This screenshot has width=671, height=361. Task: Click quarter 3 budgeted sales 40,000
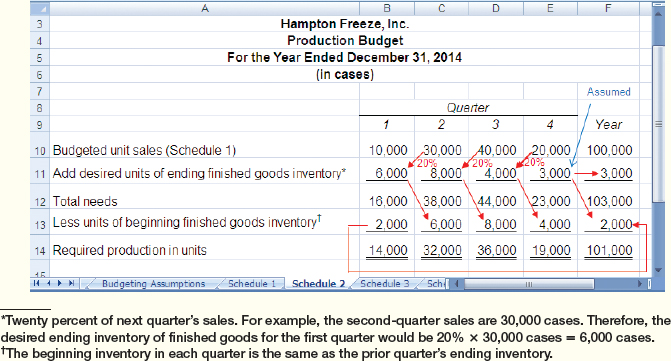point(497,151)
